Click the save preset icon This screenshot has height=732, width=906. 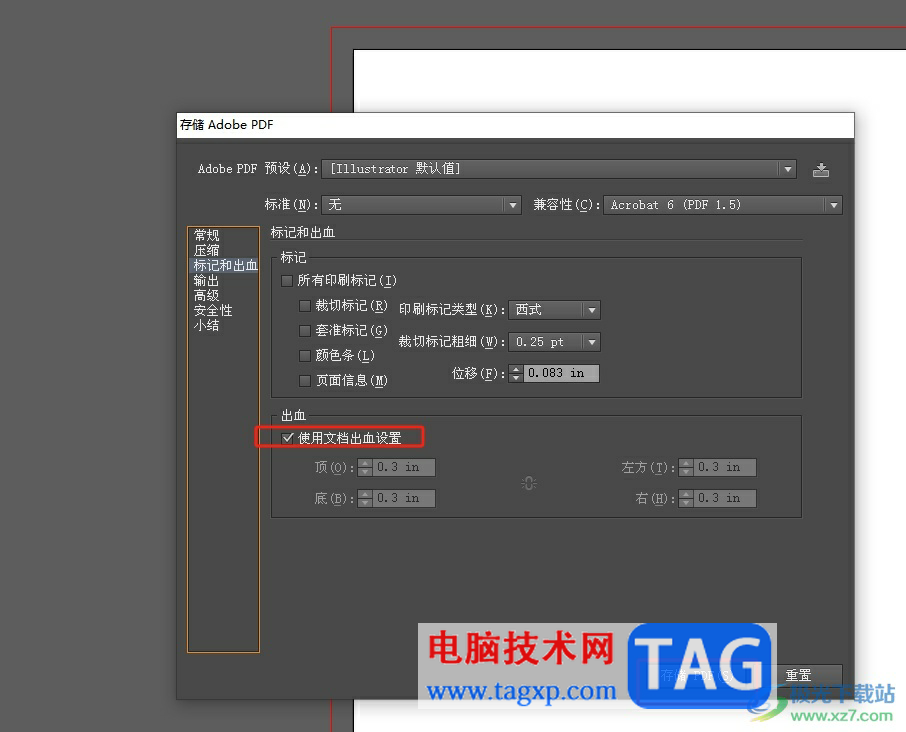[820, 170]
